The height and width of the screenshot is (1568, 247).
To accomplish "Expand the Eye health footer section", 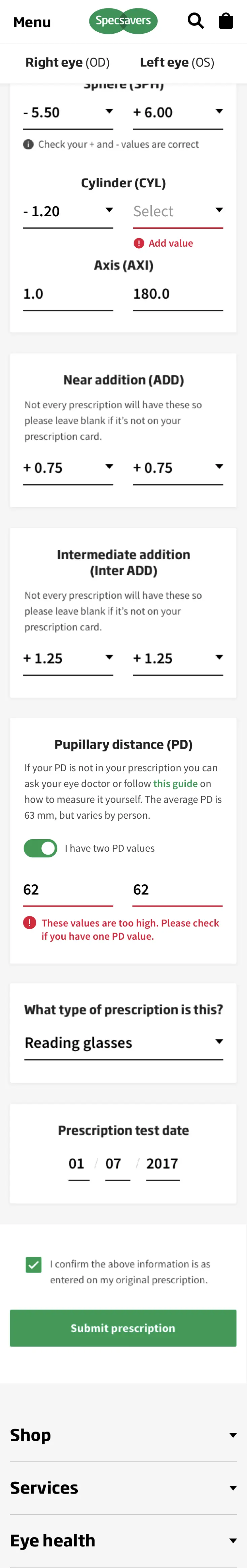I will 123,1540.
